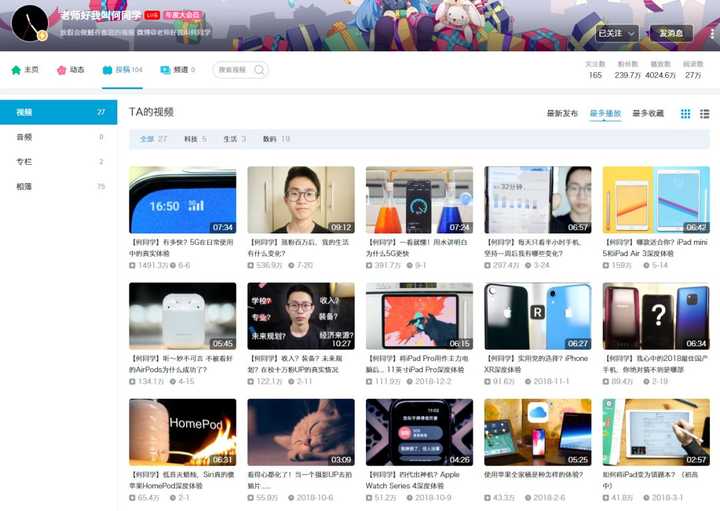This screenshot has width=720, height=511.
Task: Open the three-dot more options menu
Action: click(712, 34)
